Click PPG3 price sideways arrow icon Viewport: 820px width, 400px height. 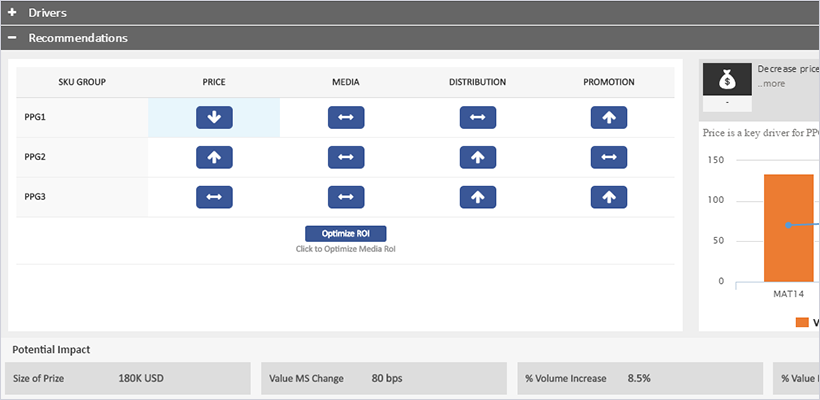214,197
